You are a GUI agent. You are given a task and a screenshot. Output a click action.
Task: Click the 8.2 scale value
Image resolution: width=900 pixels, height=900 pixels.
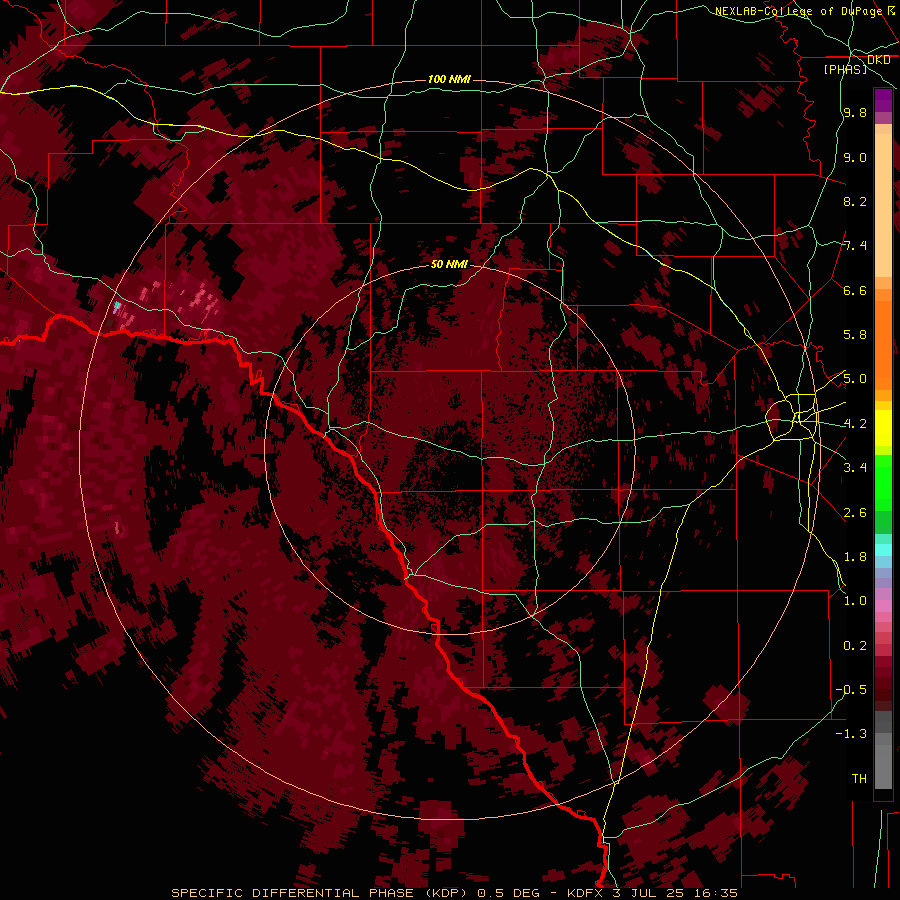point(855,201)
